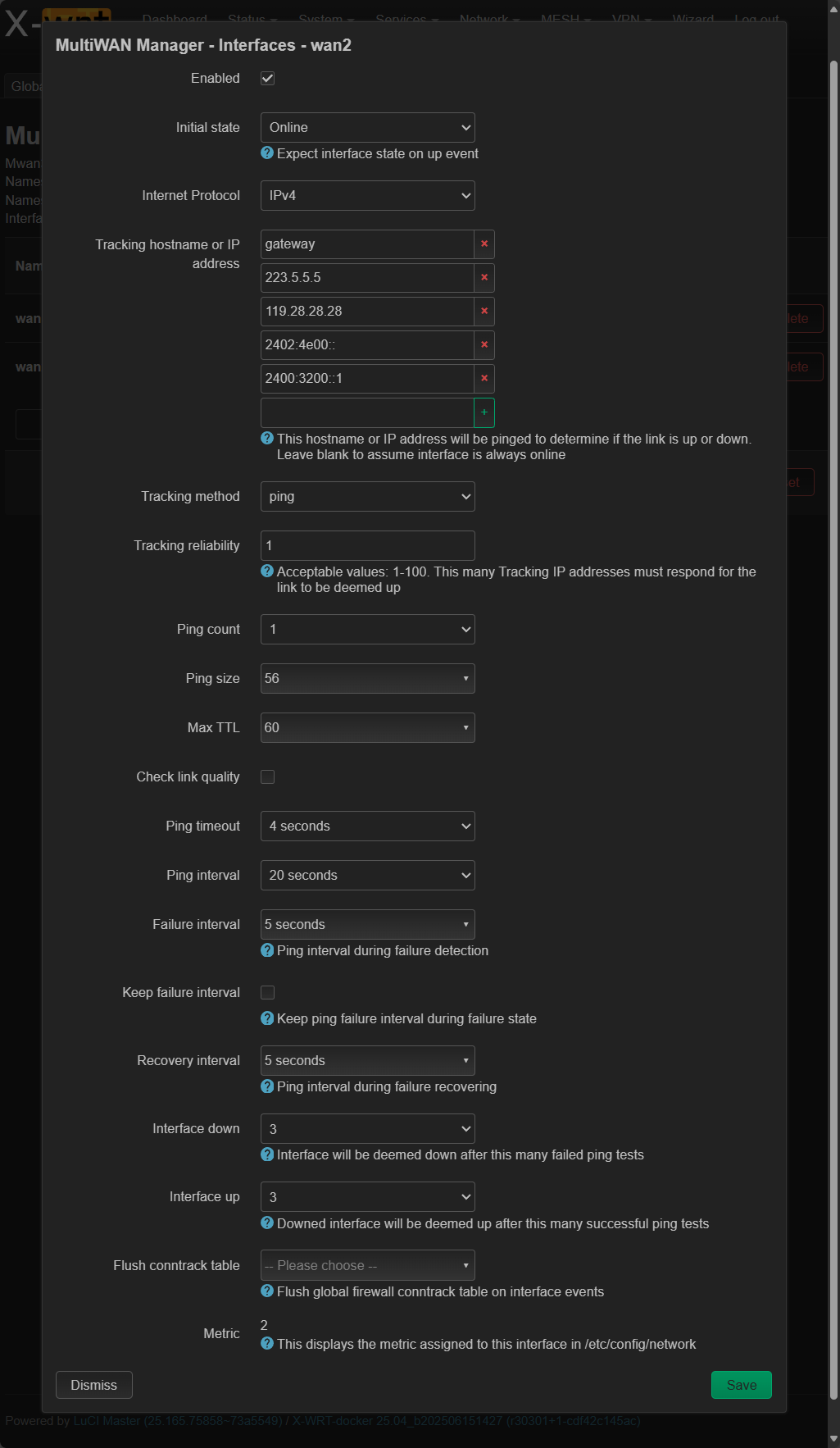Open the Ping size combo box
Screen dimensions: 840x1448
368,679
